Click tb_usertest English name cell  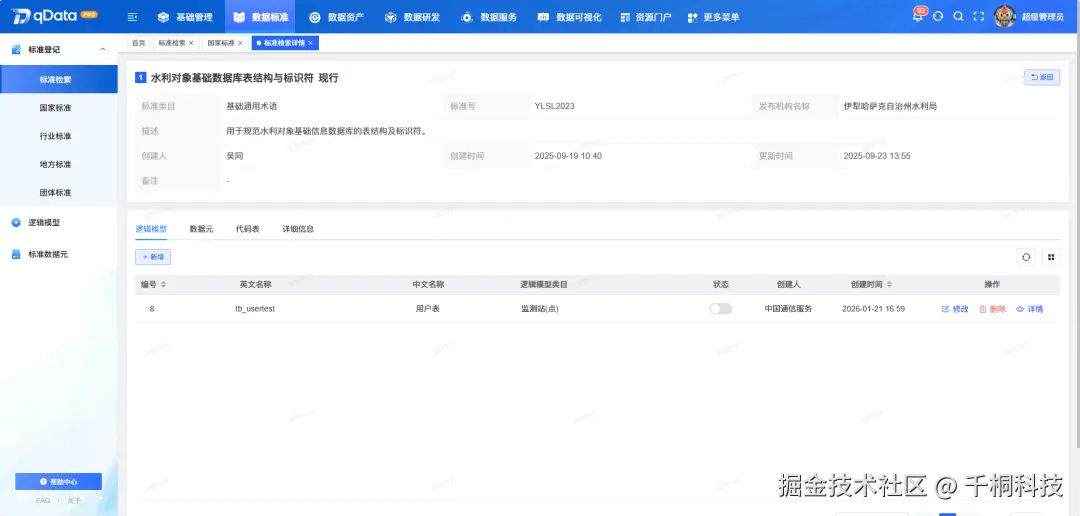(255, 309)
